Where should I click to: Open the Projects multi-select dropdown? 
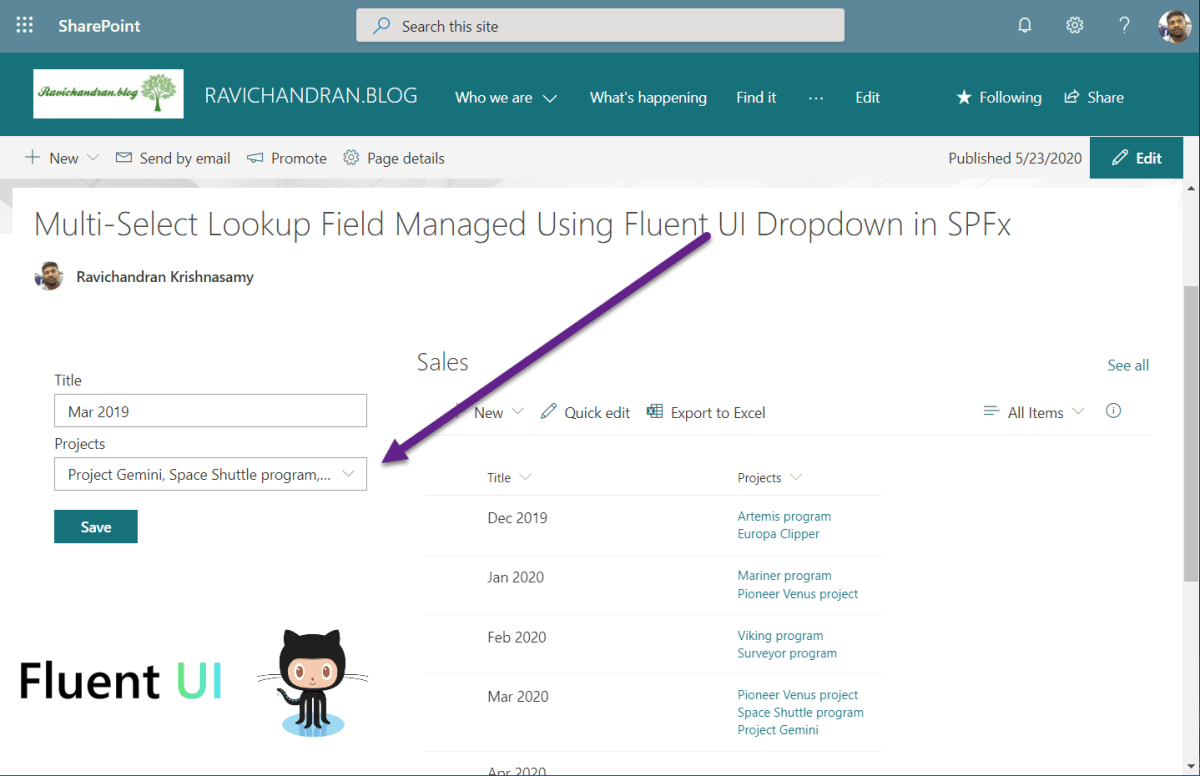210,474
